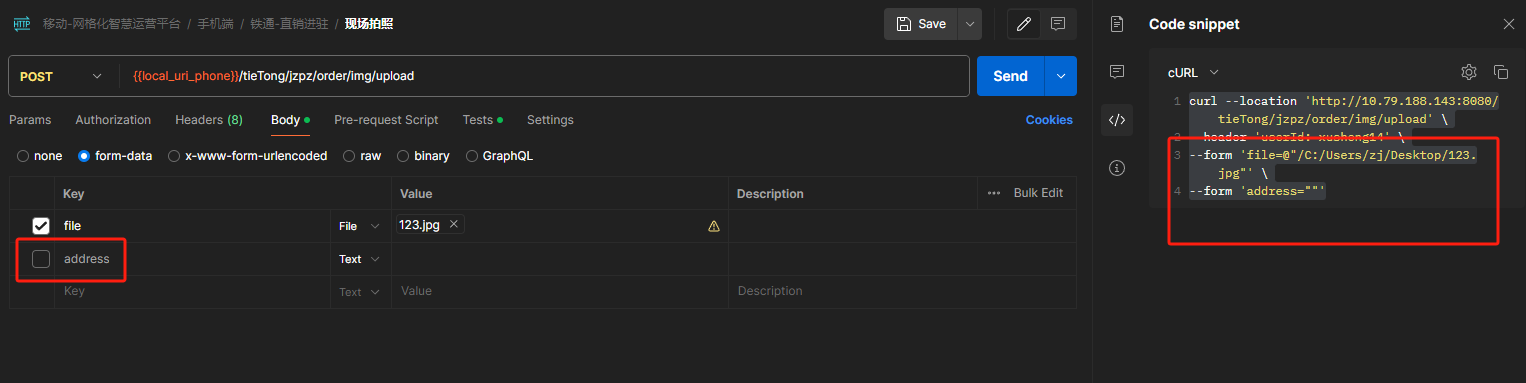
Task: Open the File type dropdown in file row
Action: point(359,226)
